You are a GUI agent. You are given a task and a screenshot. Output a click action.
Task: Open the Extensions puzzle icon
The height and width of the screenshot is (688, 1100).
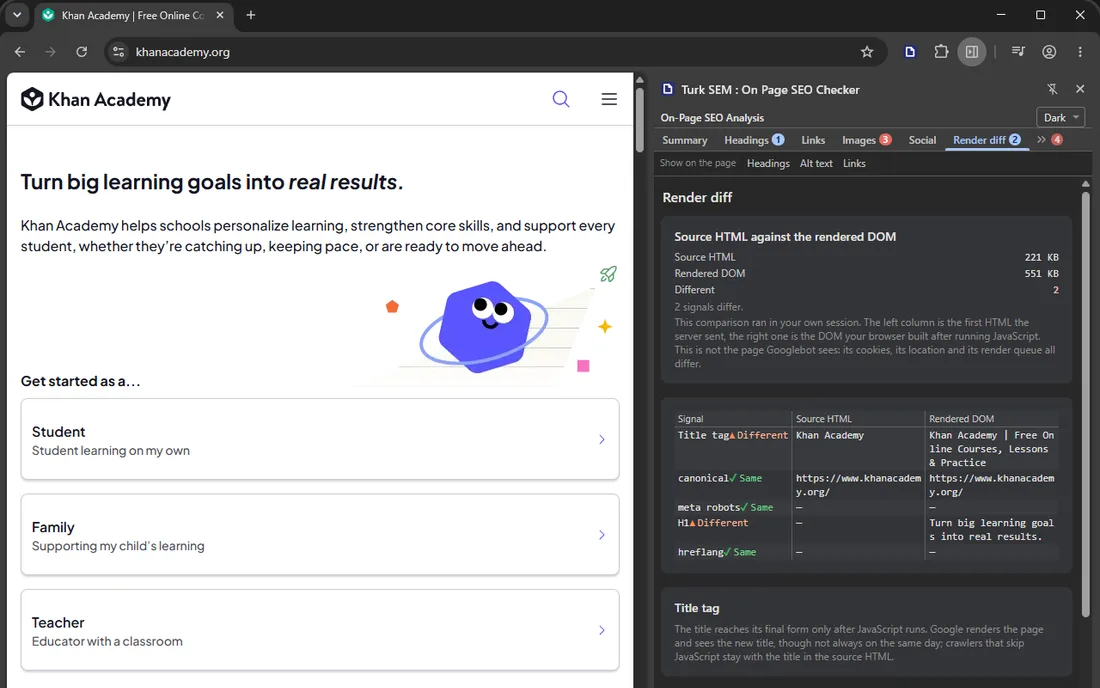point(941,52)
